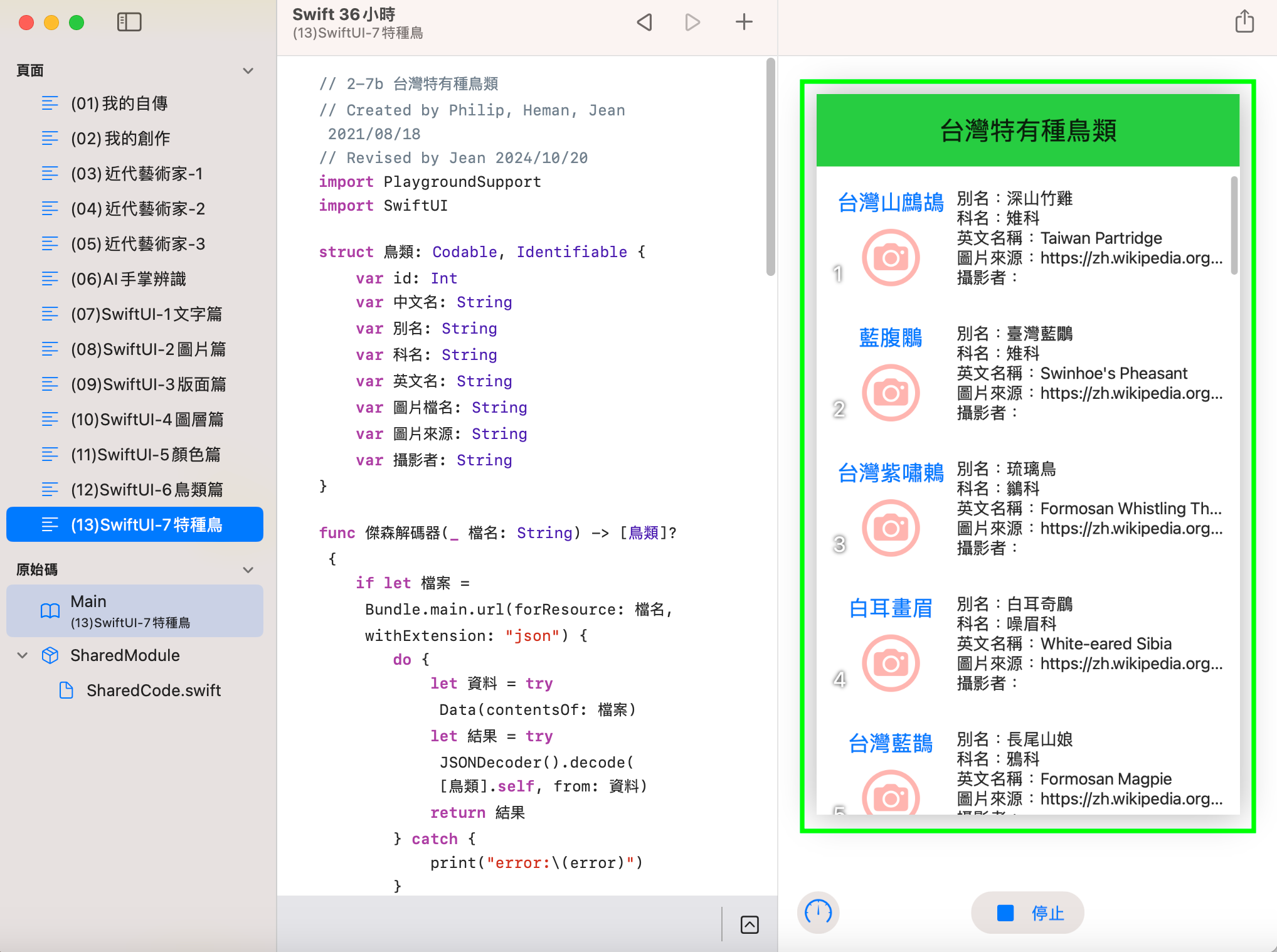The height and width of the screenshot is (952, 1277).
Task: Click the execution speed timer icon
Action: pos(818,912)
